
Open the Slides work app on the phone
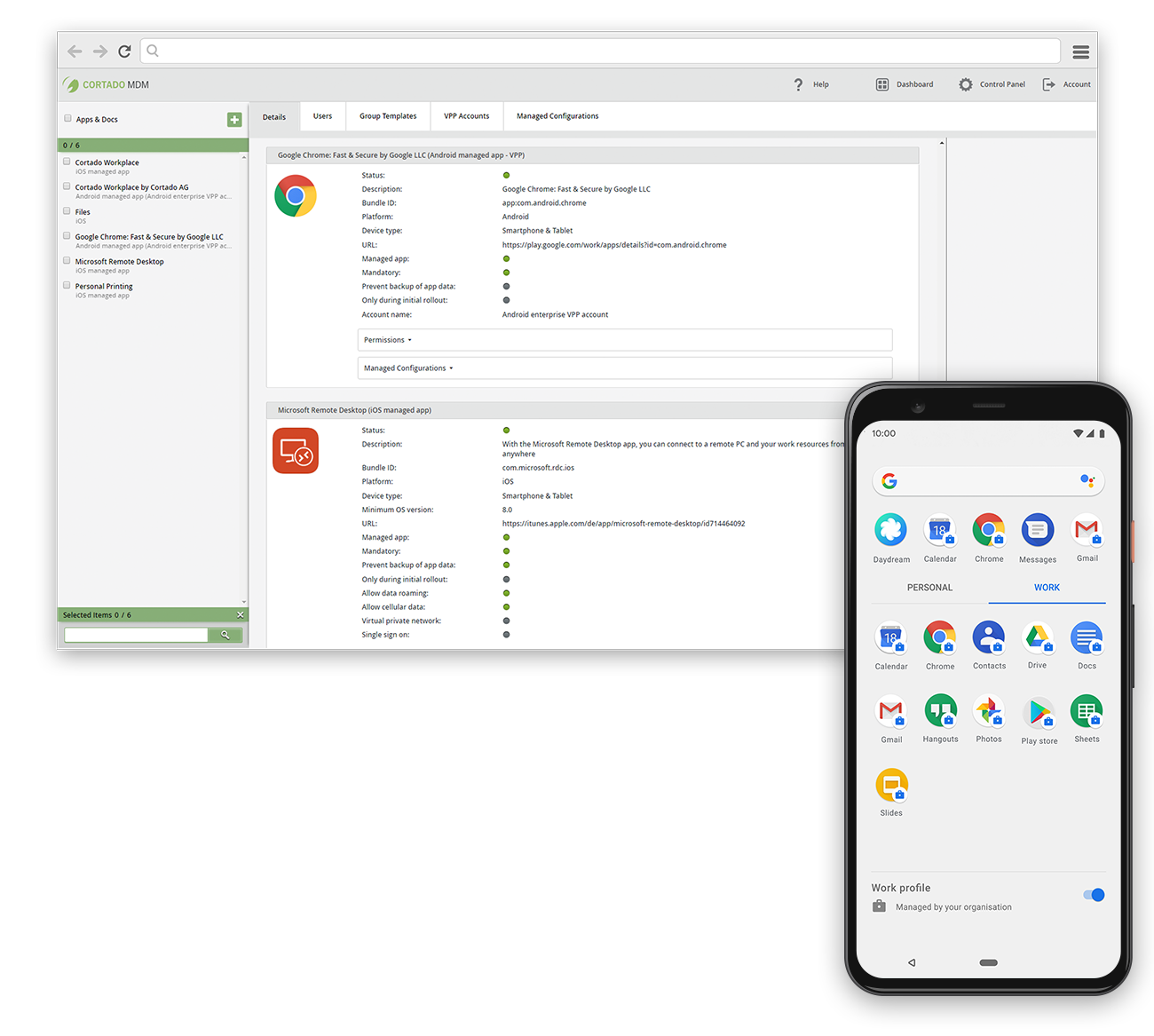(891, 786)
